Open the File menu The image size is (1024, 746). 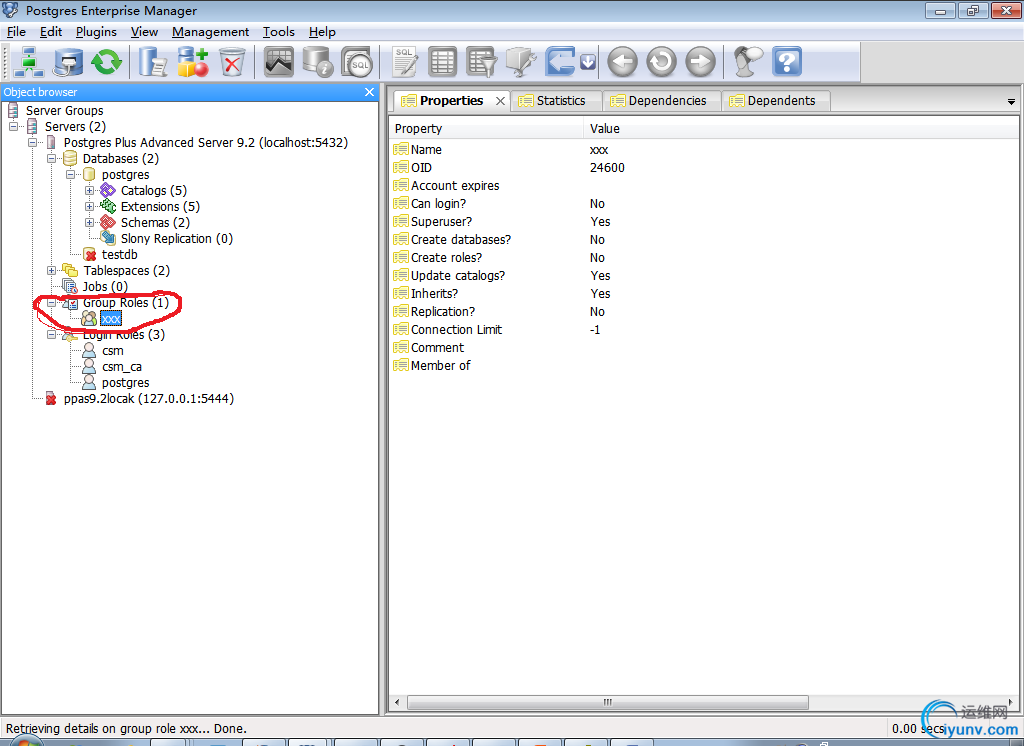click(x=16, y=32)
